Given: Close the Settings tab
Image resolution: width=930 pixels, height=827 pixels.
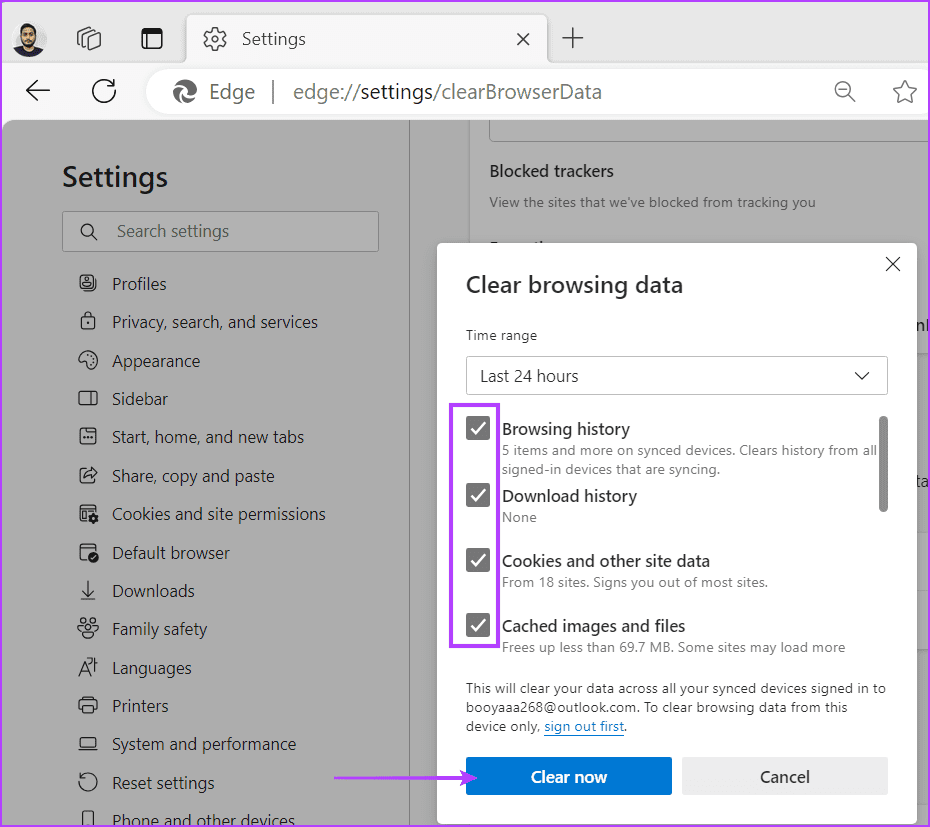Looking at the screenshot, I should click(x=523, y=39).
